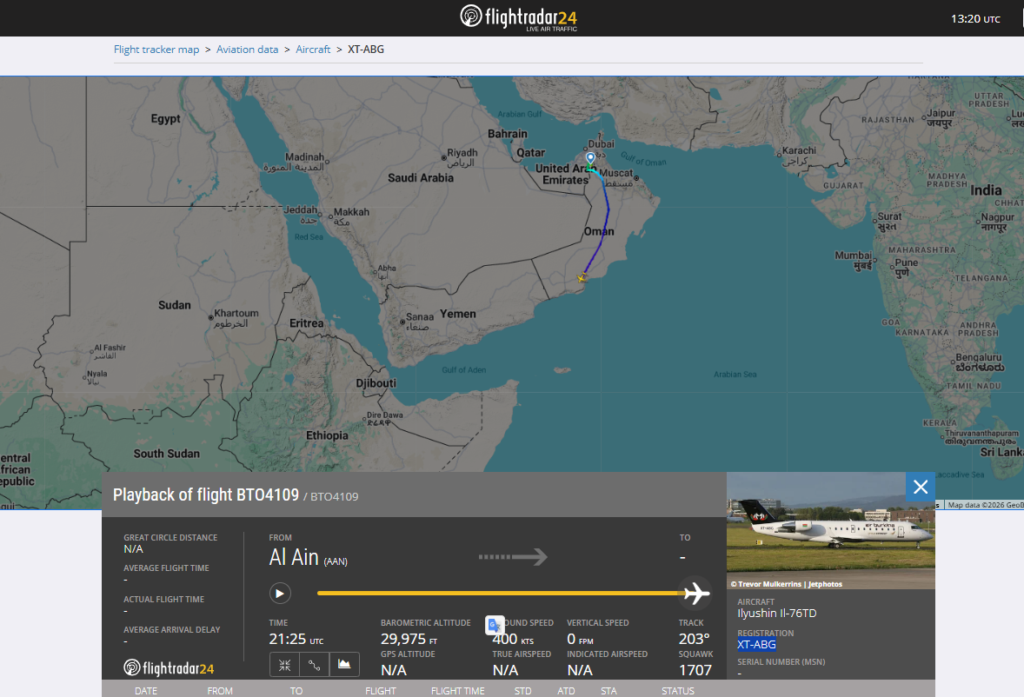Open the Aircraft breadcrumb link
Viewport: 1024px width, 697px height.
313,50
